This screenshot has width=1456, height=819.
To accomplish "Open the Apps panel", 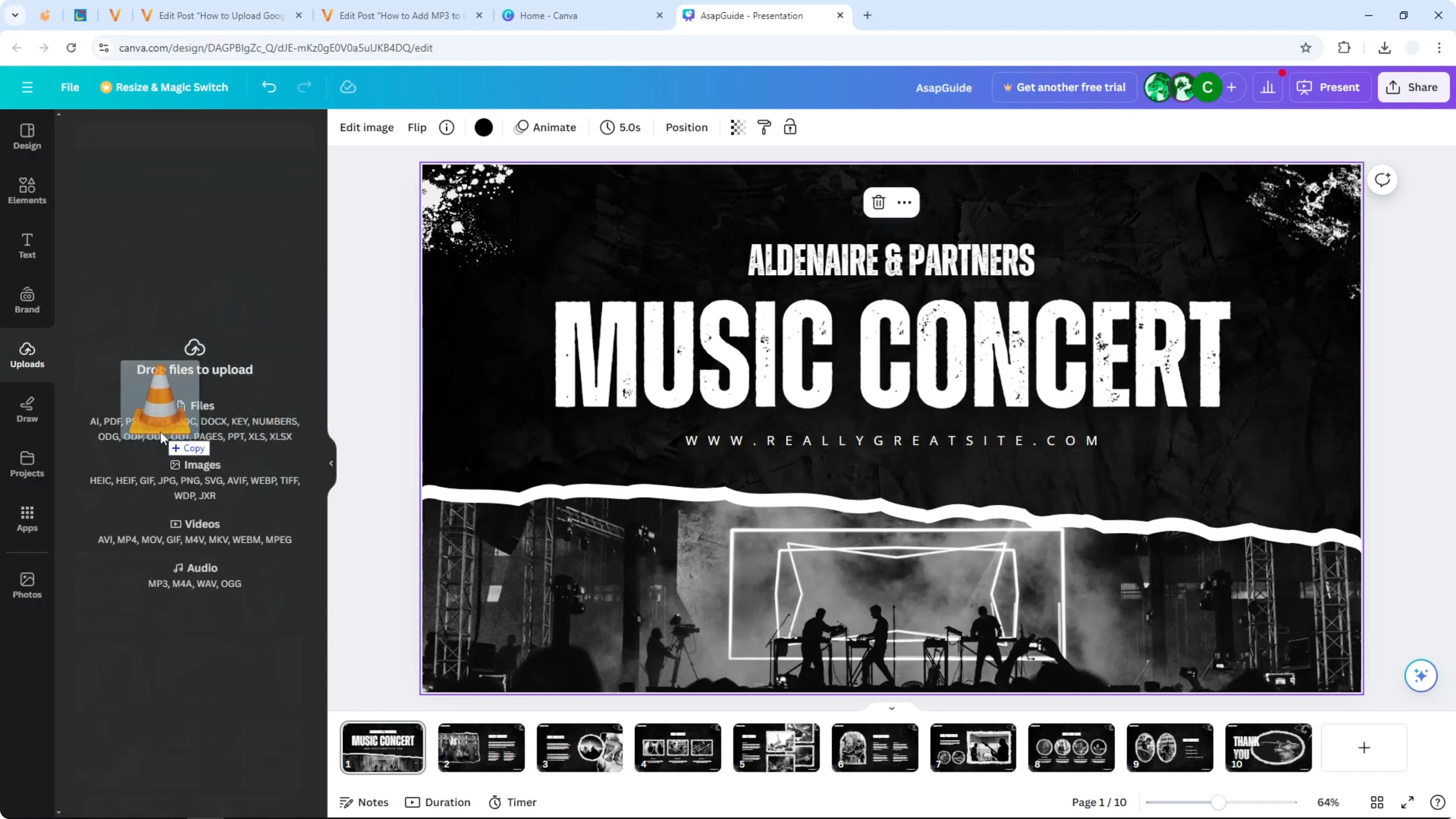I will tap(27, 519).
